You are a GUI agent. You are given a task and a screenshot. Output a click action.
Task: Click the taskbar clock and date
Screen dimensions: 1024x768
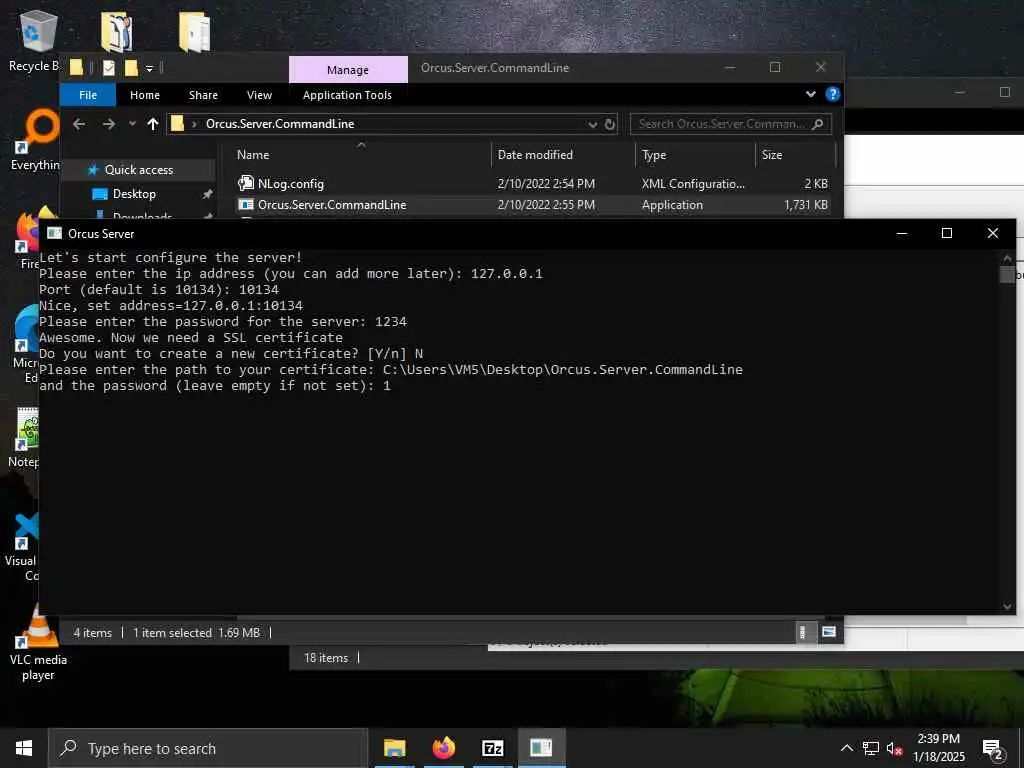tap(938, 748)
